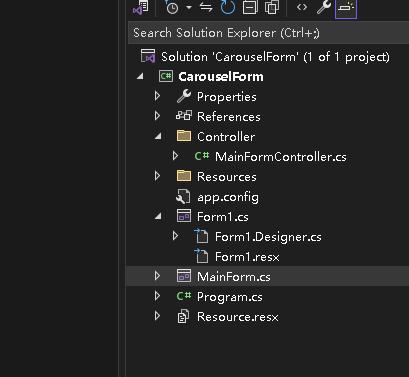Select MainFormController.cs file
Image resolution: width=409 pixels, height=377 pixels.
281,157
